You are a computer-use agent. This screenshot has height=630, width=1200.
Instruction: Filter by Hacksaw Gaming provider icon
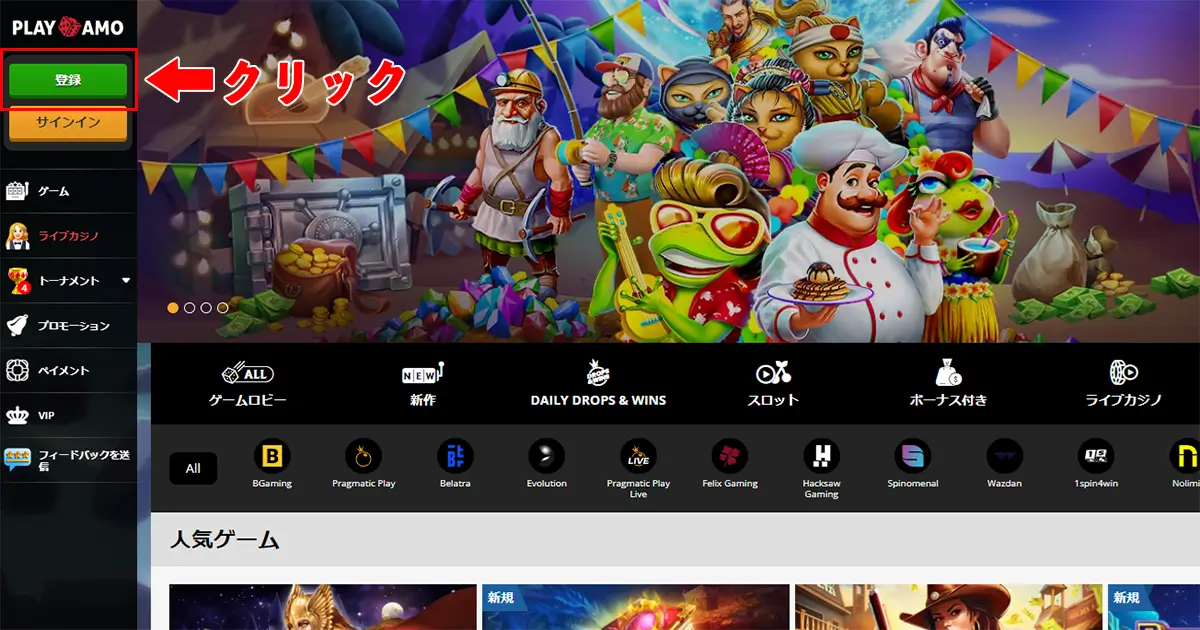pos(821,457)
